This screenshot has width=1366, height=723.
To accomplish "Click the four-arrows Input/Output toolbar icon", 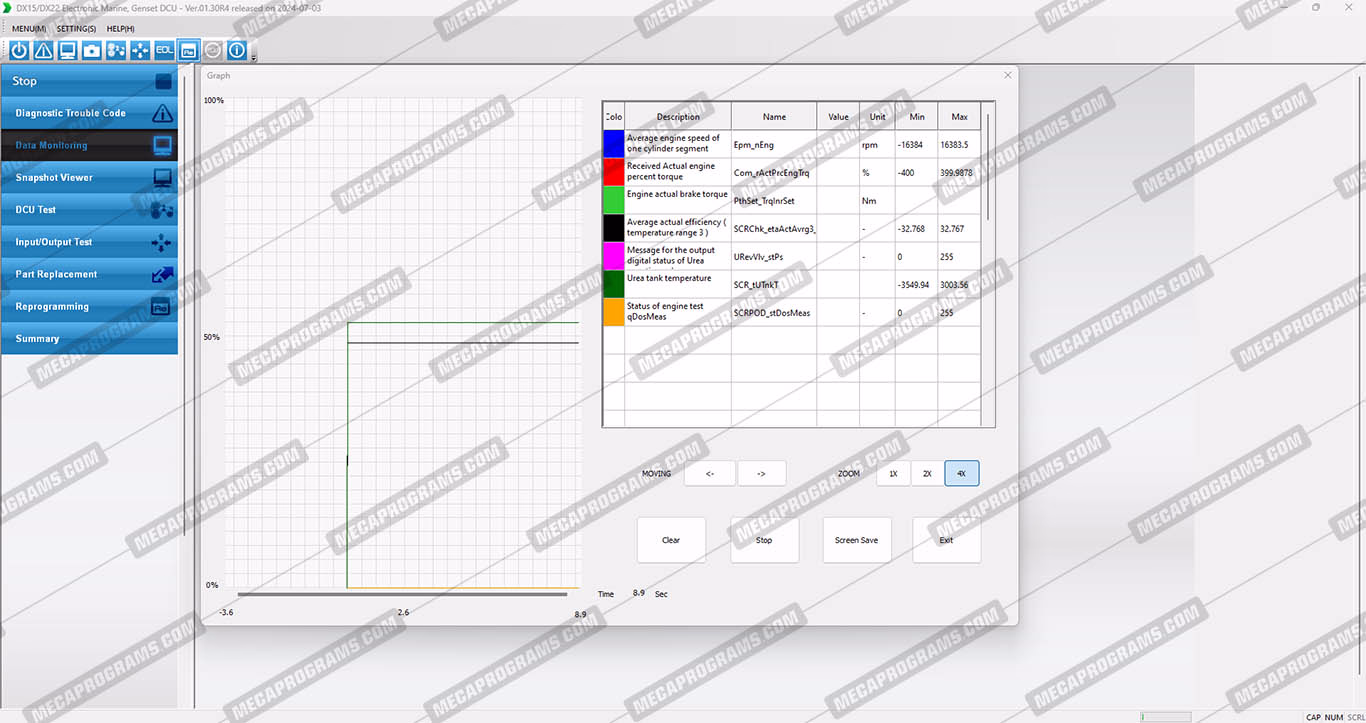I will (140, 50).
